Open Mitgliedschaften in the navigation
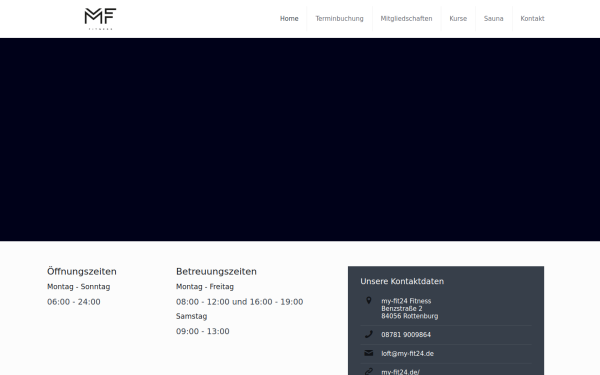Viewport: 600px width, 375px height. point(406,19)
